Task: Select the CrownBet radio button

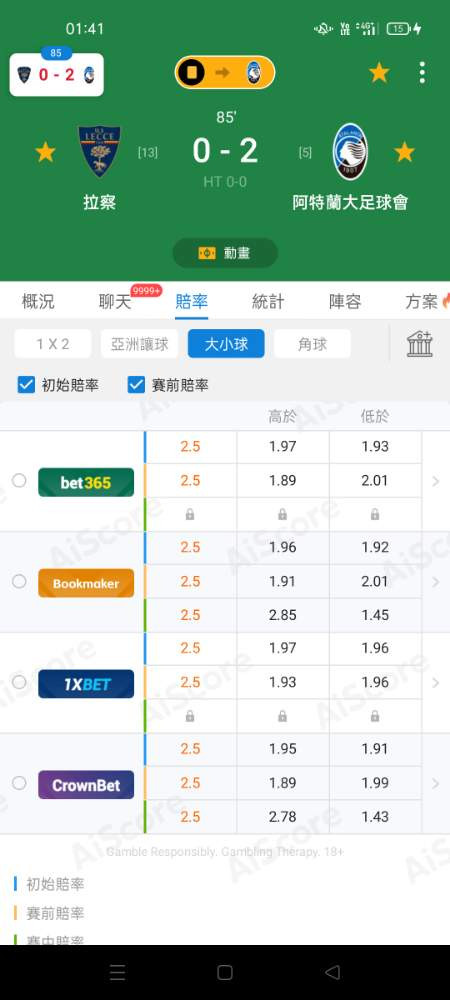Action: click(19, 783)
